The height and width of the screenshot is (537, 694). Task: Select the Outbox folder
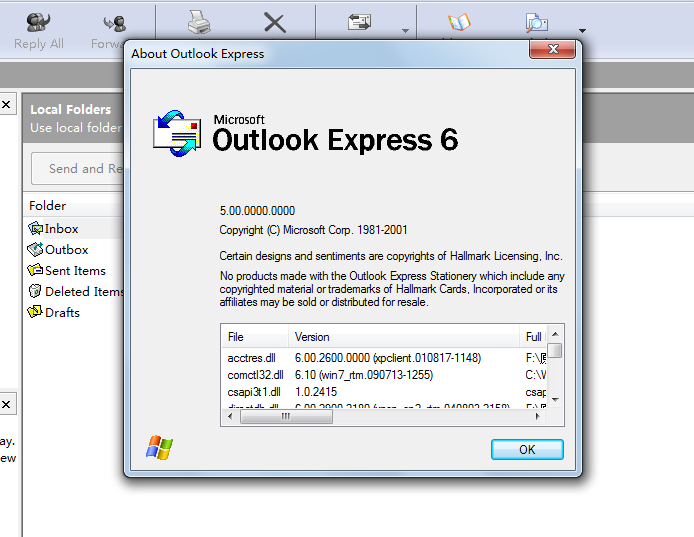66,250
